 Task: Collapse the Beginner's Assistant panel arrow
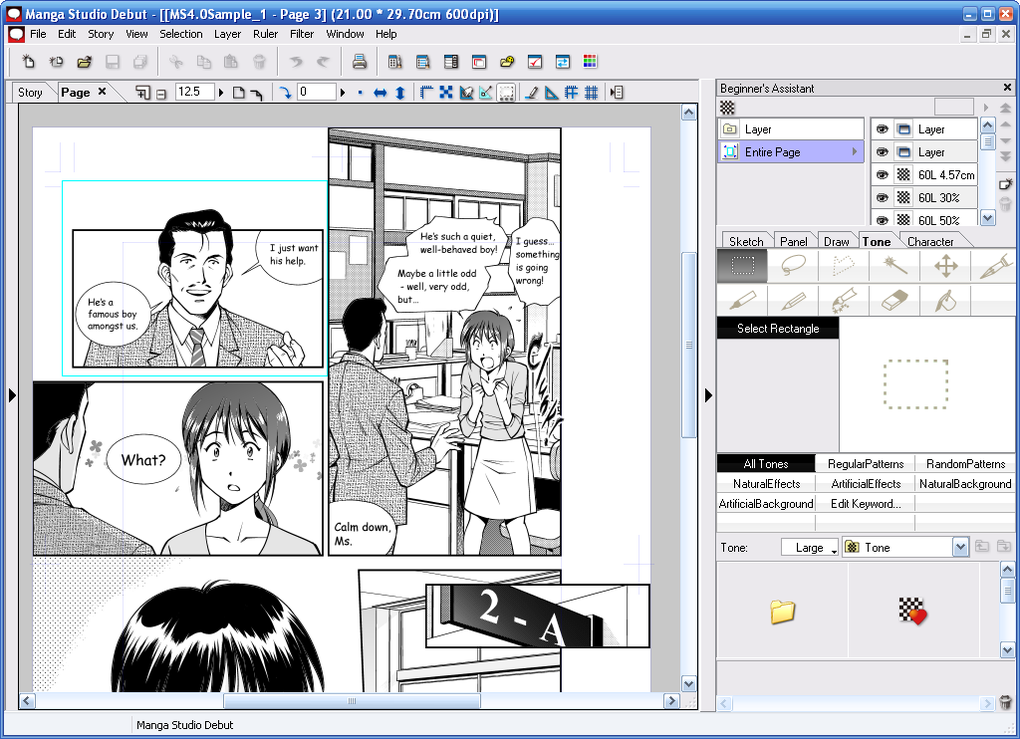(708, 395)
